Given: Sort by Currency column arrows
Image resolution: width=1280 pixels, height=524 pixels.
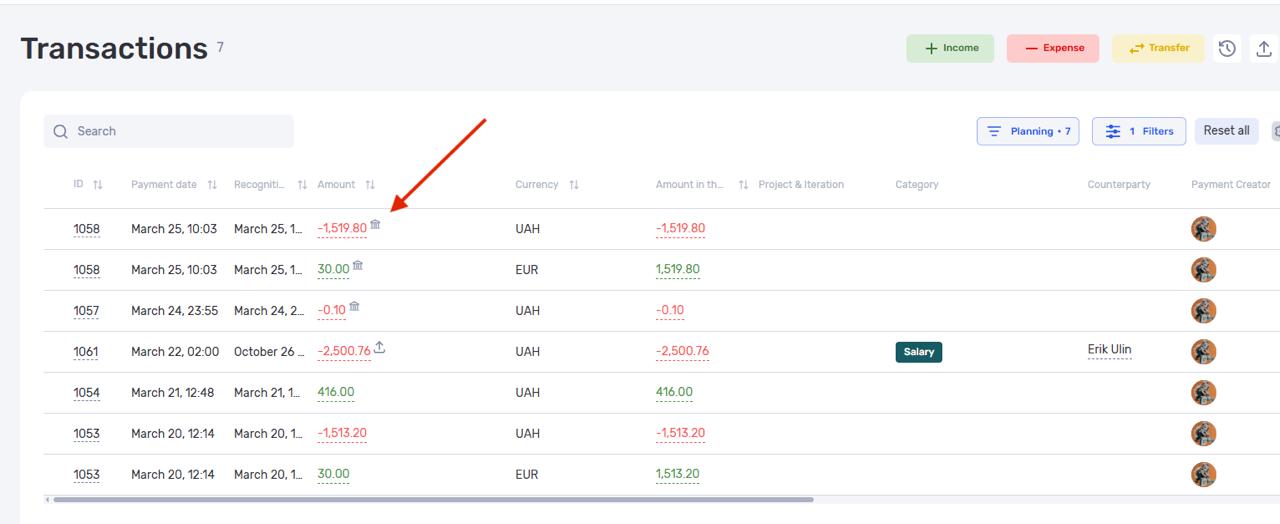Looking at the screenshot, I should 574,185.
